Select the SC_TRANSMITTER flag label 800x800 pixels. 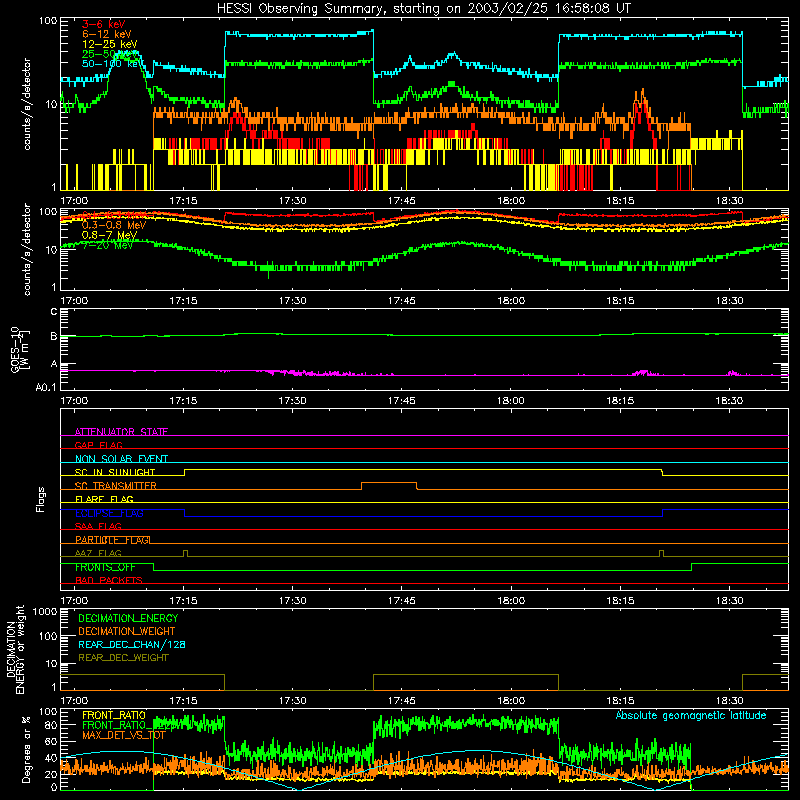tap(115, 485)
